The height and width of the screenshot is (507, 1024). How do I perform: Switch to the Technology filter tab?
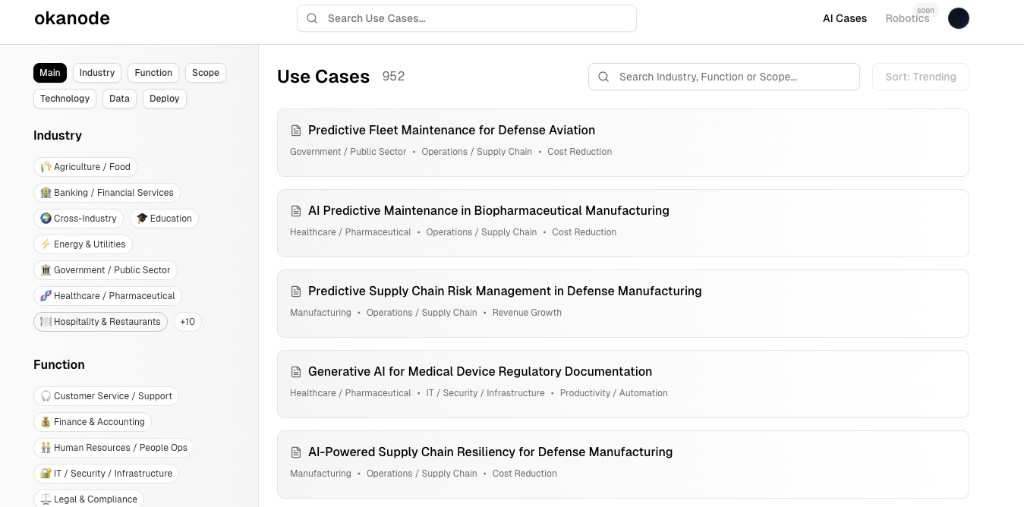[x=65, y=99]
